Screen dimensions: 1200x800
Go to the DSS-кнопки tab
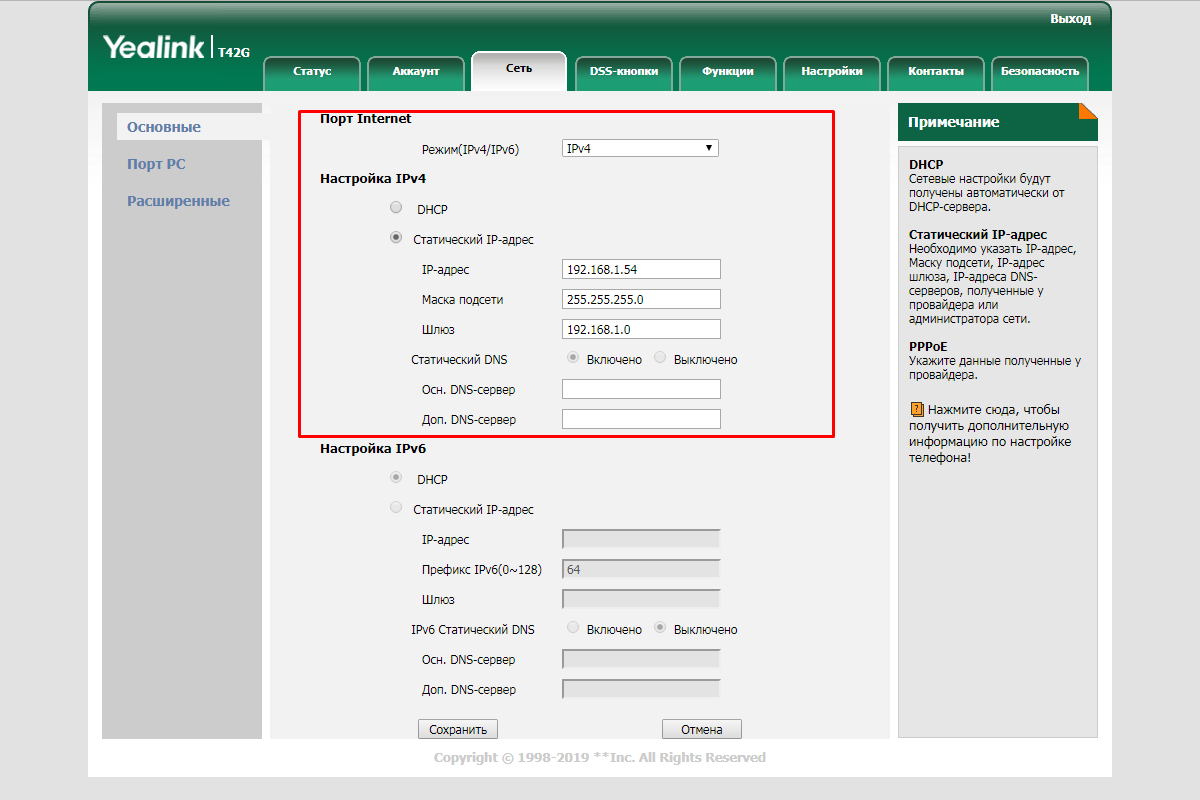[624, 72]
